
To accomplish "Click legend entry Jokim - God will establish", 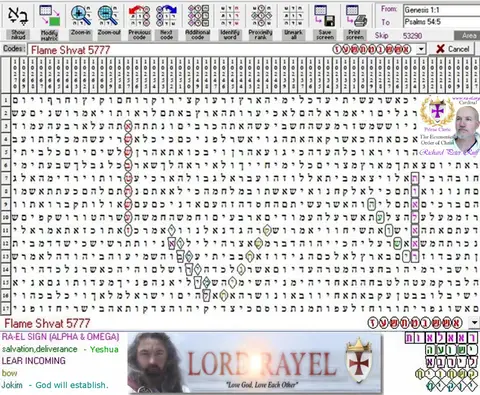I will [x=55, y=385].
